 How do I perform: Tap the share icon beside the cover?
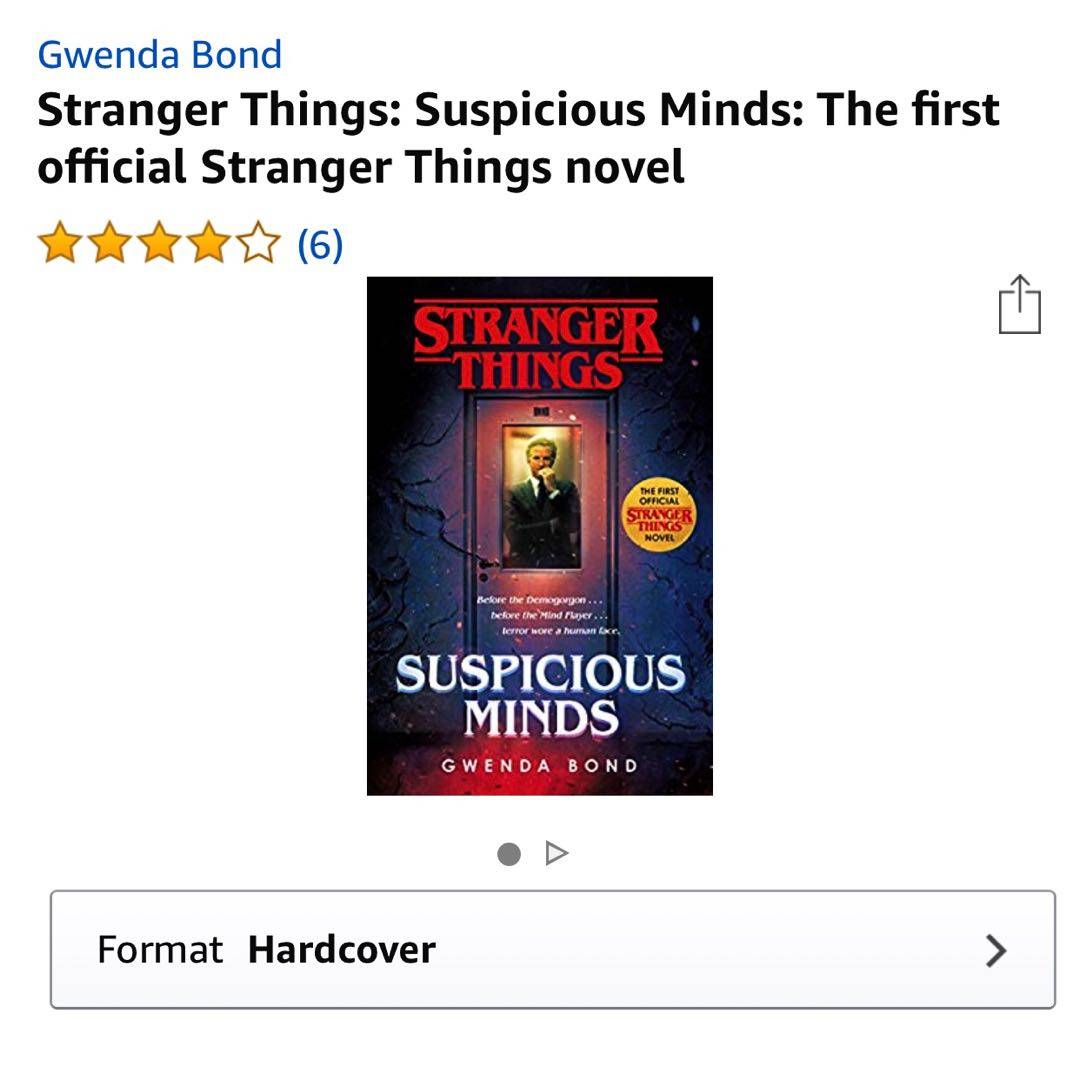pos(1019,304)
